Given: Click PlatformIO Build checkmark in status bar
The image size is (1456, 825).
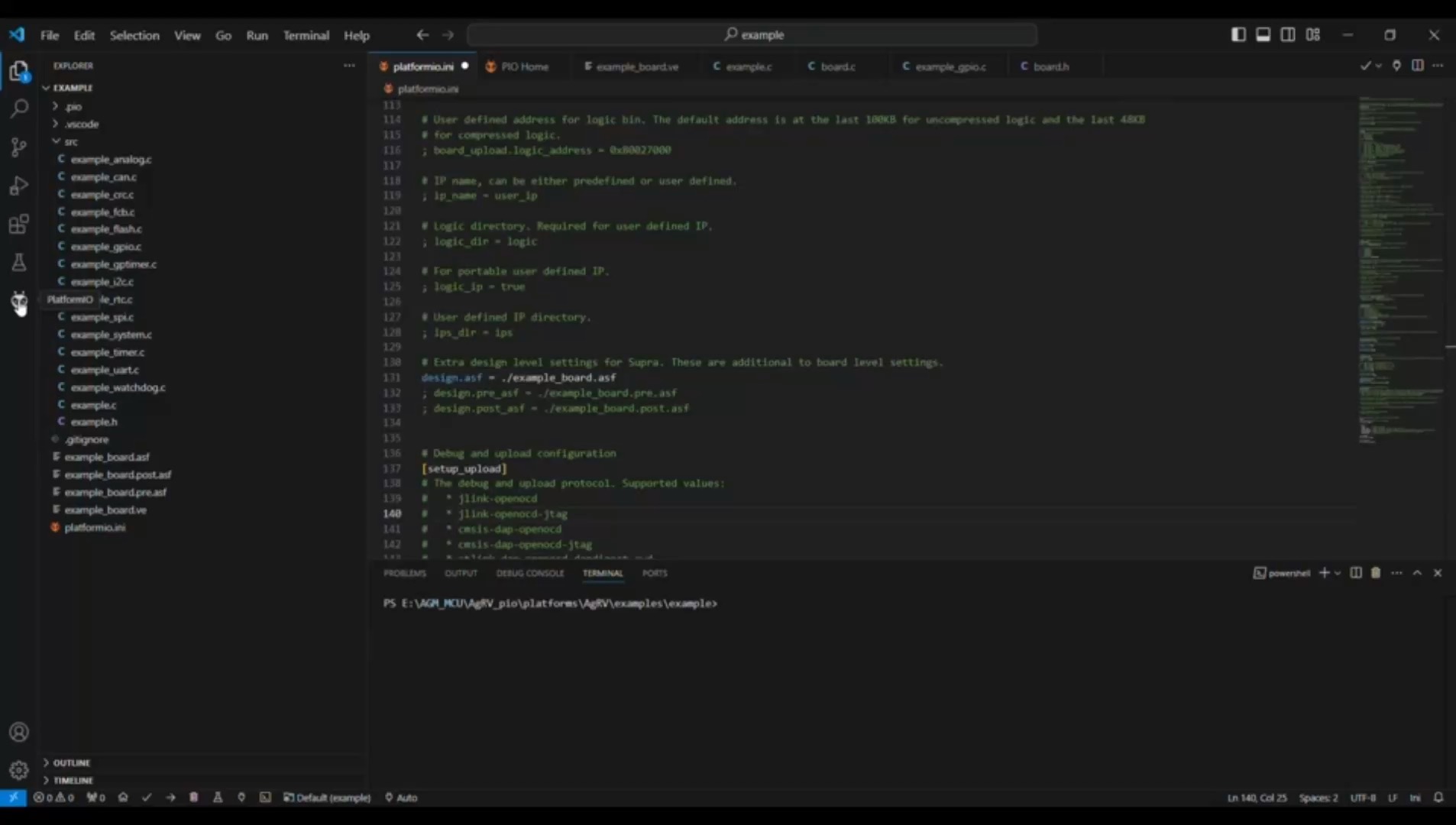Looking at the screenshot, I should tap(147, 797).
